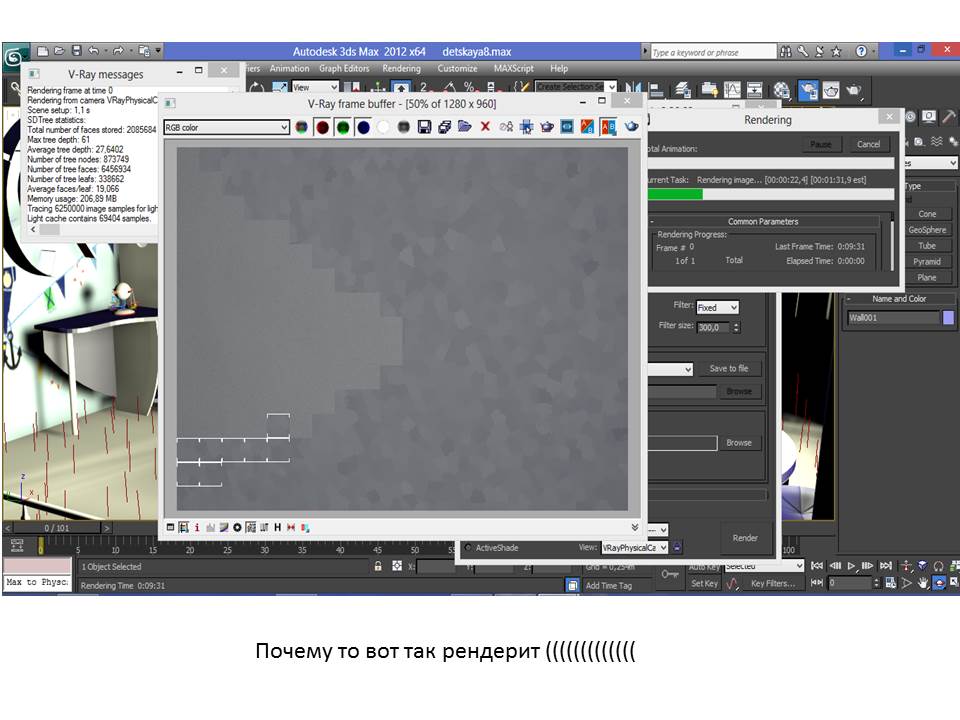
Task: Toggle the blue channel in frame buffer
Action: point(363,127)
